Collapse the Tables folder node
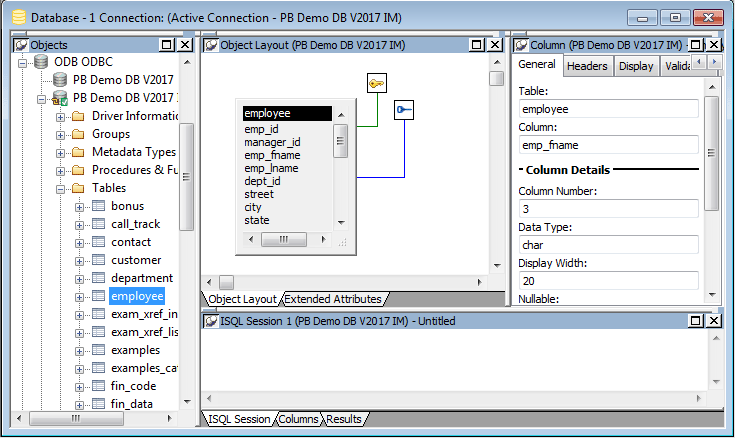The image size is (735, 438). click(59, 188)
